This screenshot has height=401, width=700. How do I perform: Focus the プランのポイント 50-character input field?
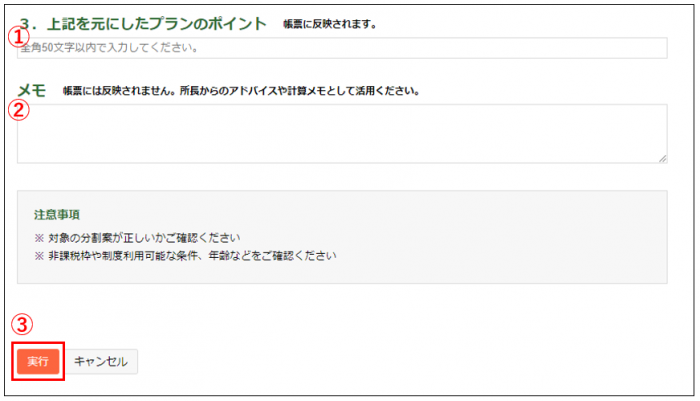[x=342, y=48]
